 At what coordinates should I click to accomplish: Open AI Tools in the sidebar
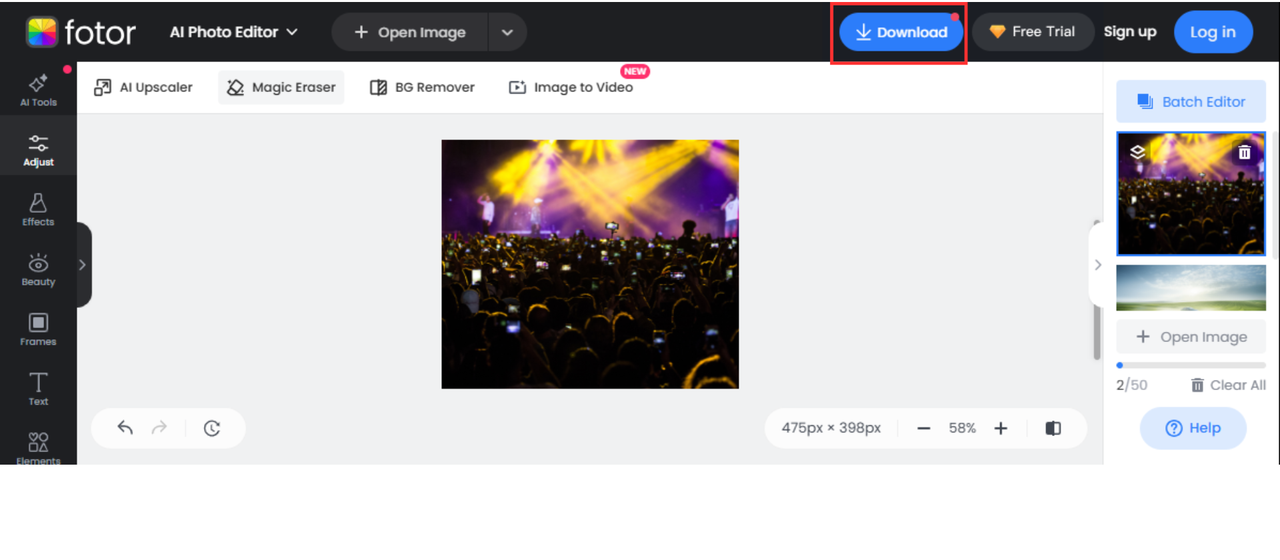[x=38, y=89]
